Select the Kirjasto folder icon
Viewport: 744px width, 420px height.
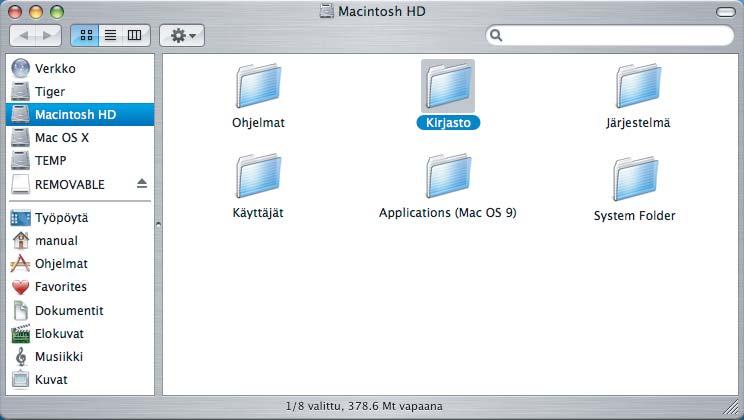point(448,86)
